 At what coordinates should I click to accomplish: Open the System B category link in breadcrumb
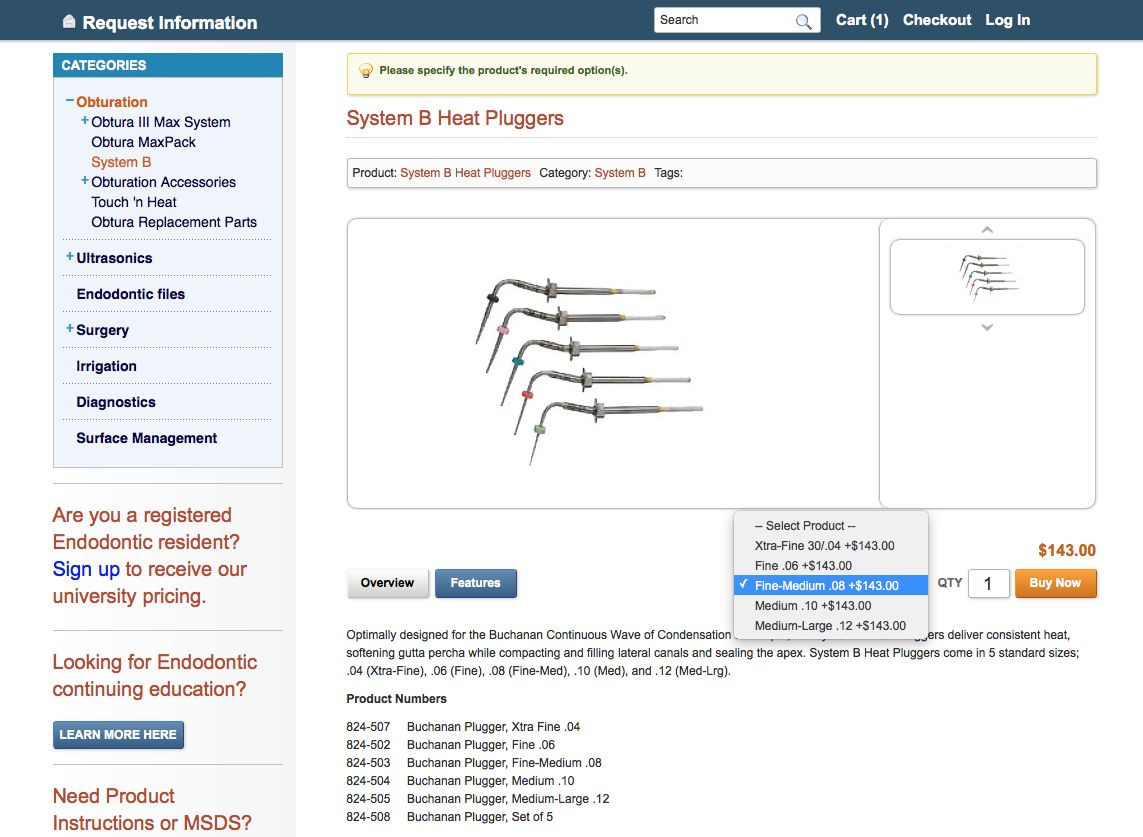click(620, 173)
